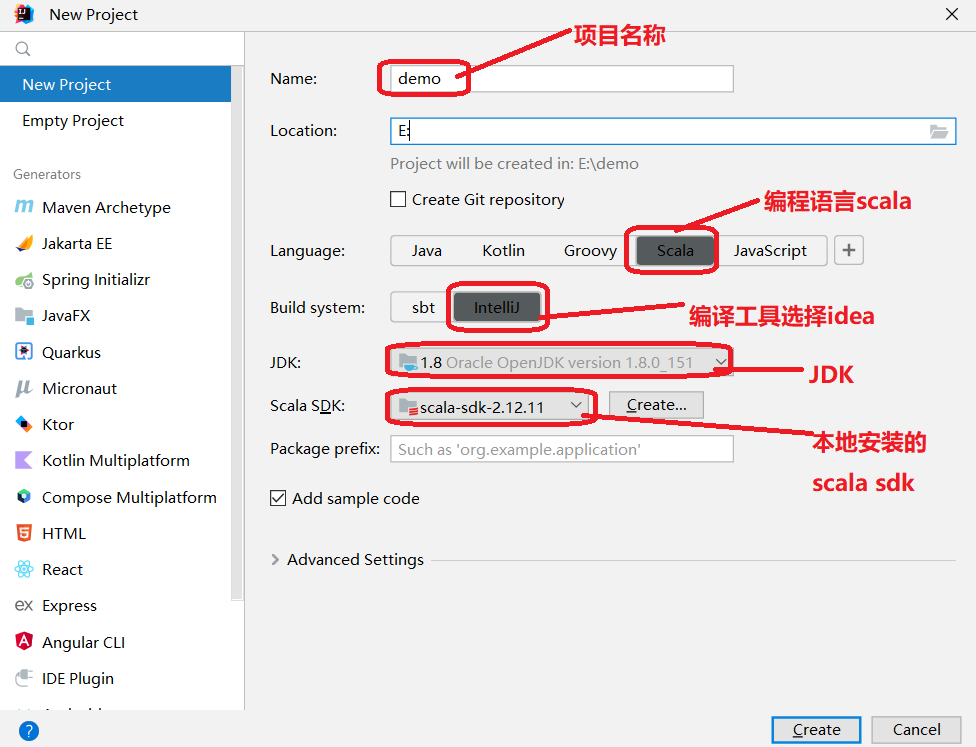The height and width of the screenshot is (747, 976).
Task: Open the help question mark icon
Action: pos(29,731)
